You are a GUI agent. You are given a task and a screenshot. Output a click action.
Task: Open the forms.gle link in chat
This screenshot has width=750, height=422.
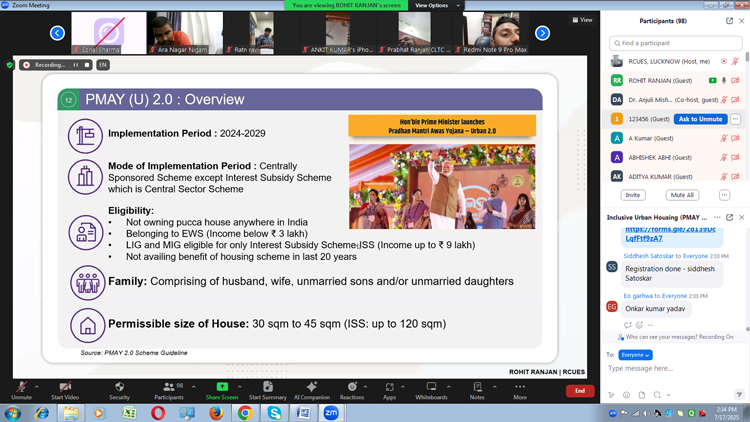click(x=670, y=233)
